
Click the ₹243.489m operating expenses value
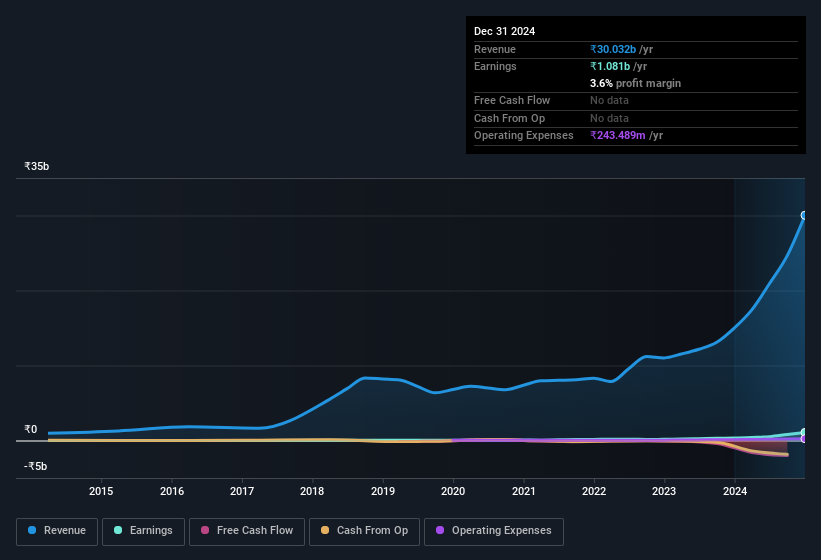tap(618, 135)
